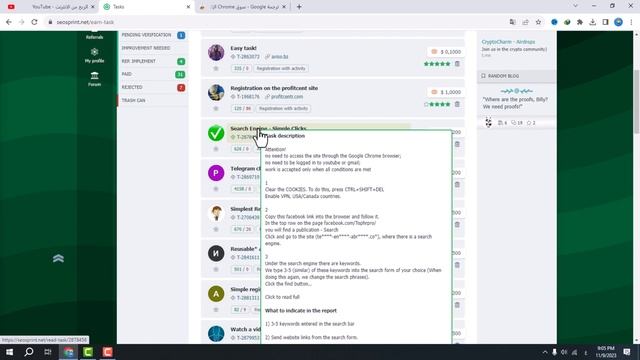
Task: Delete the Easy task! row via trash icon
Action: (x=457, y=64)
